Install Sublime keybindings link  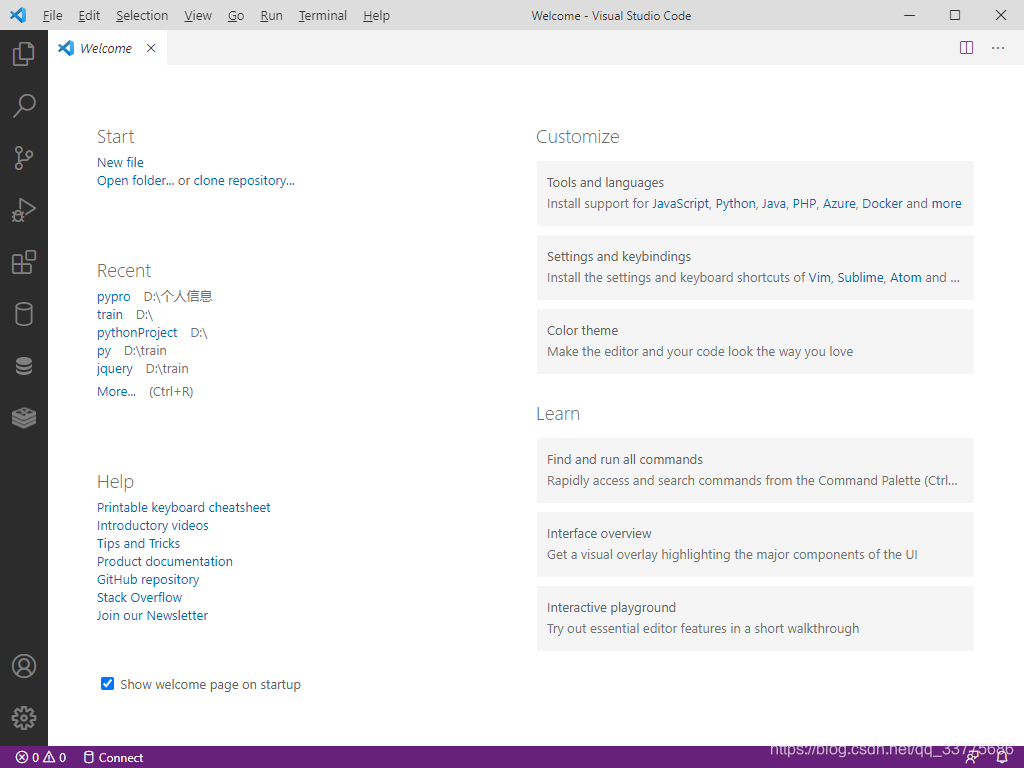coord(860,278)
